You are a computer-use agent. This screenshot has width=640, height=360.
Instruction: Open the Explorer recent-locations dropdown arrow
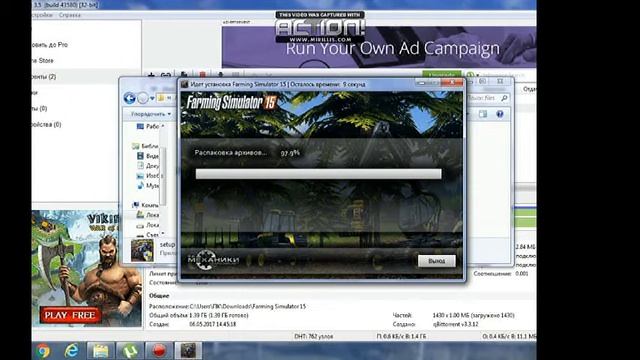point(152,98)
